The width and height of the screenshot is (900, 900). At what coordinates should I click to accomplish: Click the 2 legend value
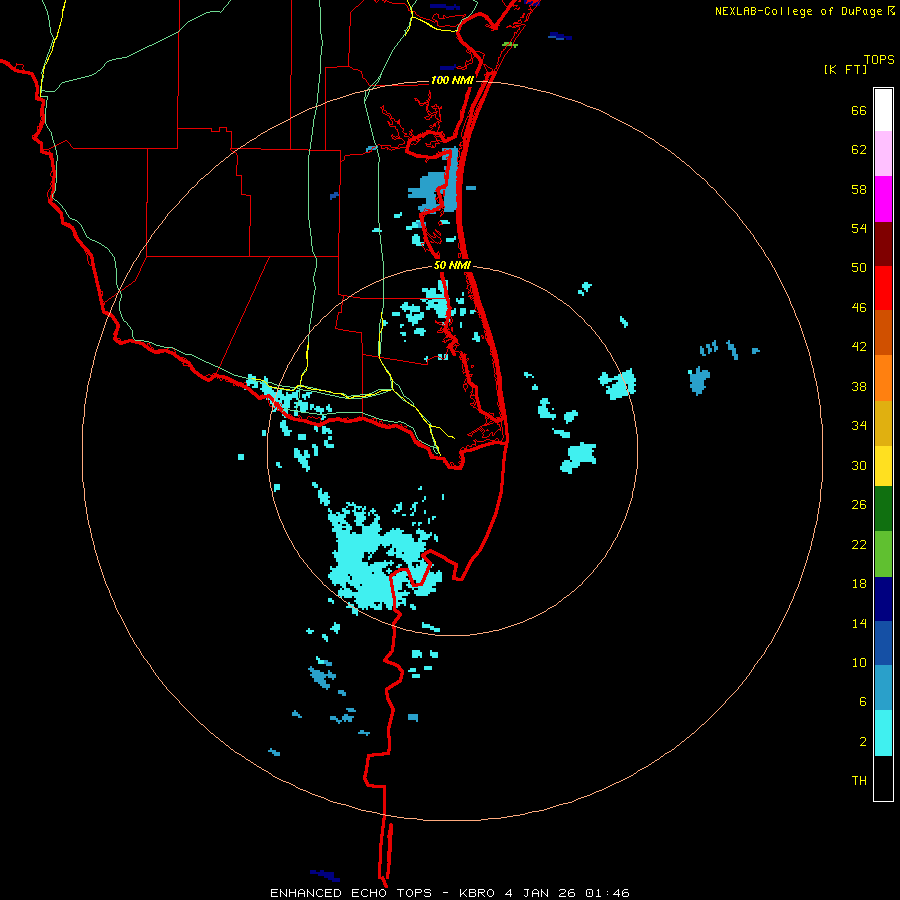[x=863, y=742]
